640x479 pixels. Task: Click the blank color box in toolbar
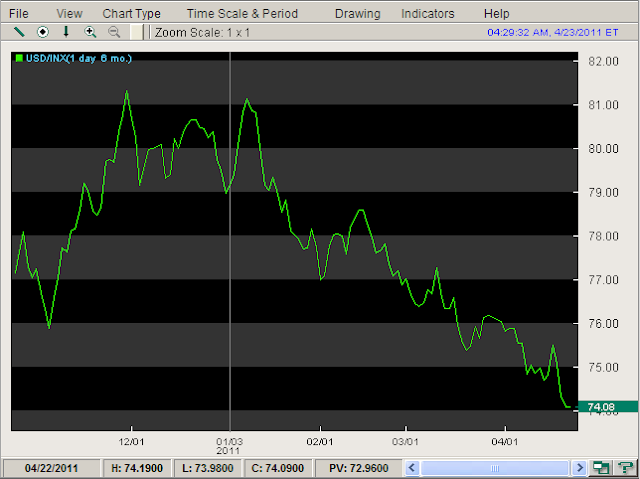coord(137,32)
